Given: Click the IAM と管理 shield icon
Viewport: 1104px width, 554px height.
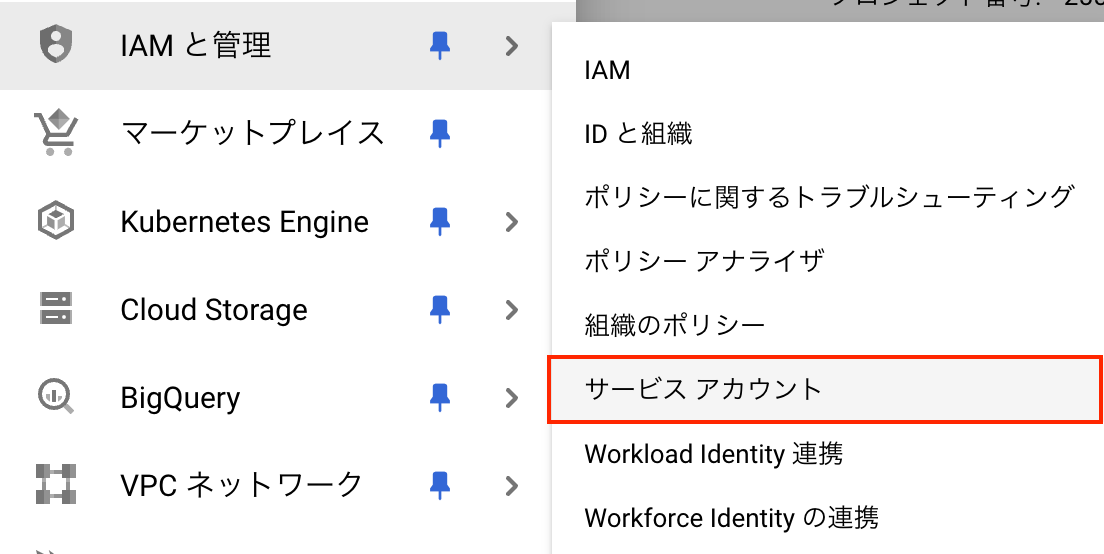Looking at the screenshot, I should pyautogui.click(x=55, y=46).
